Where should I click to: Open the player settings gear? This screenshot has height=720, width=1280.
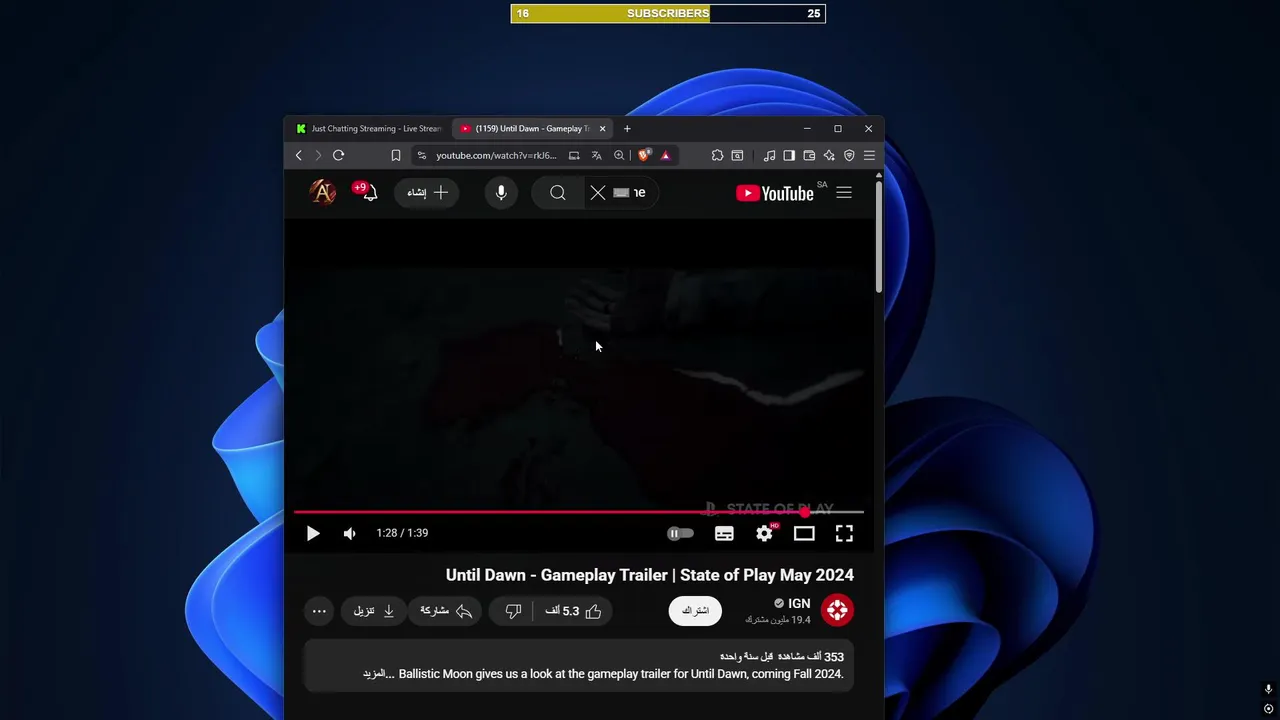pos(764,534)
